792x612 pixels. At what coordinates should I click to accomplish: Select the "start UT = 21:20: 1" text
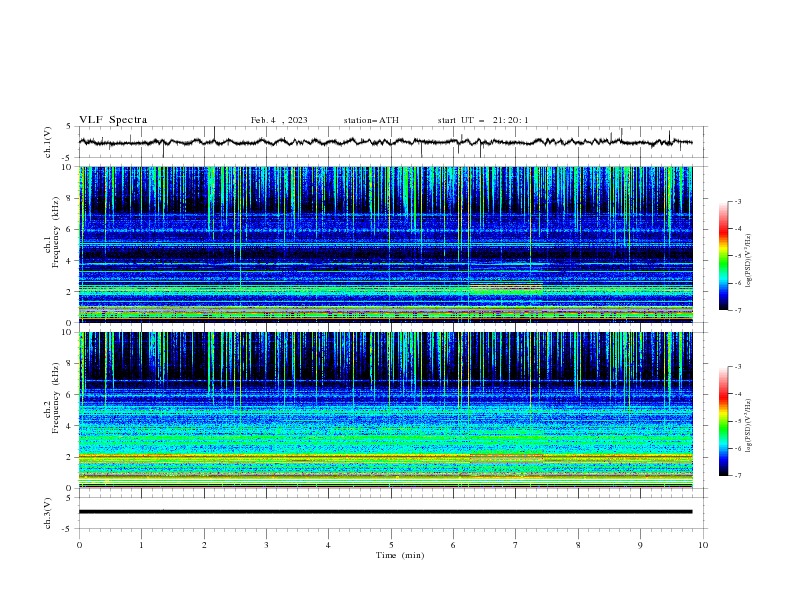point(483,120)
